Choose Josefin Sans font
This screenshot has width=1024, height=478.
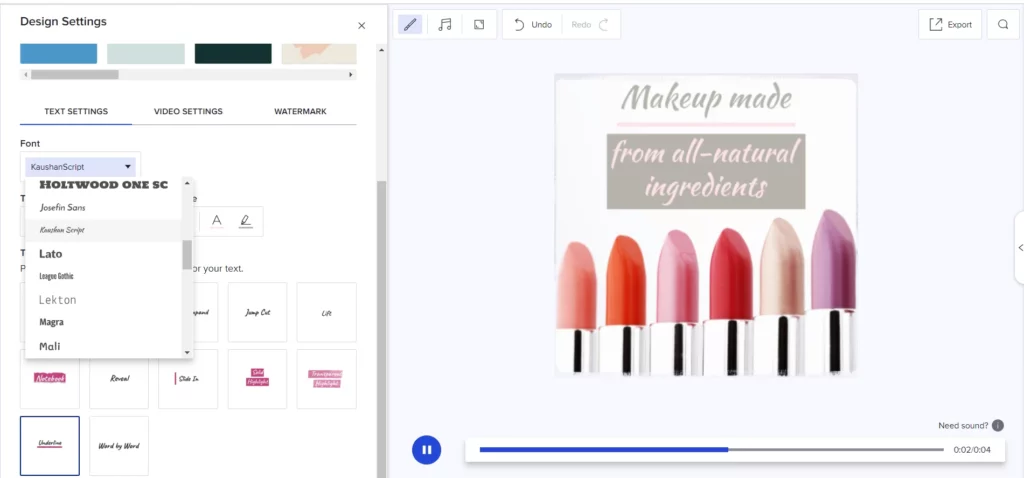coord(103,208)
